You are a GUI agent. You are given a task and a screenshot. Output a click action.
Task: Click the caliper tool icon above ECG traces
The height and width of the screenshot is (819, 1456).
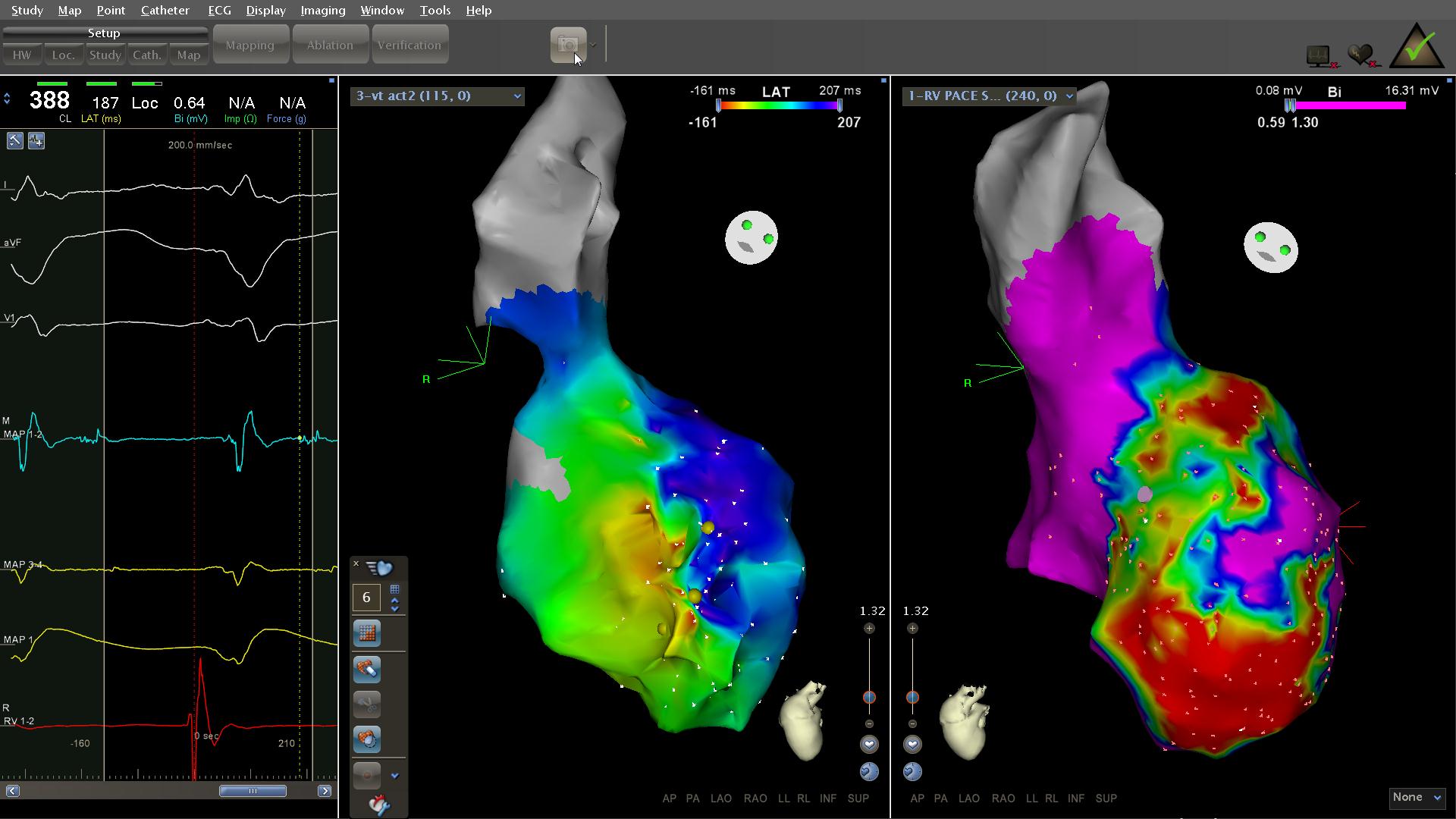(15, 141)
